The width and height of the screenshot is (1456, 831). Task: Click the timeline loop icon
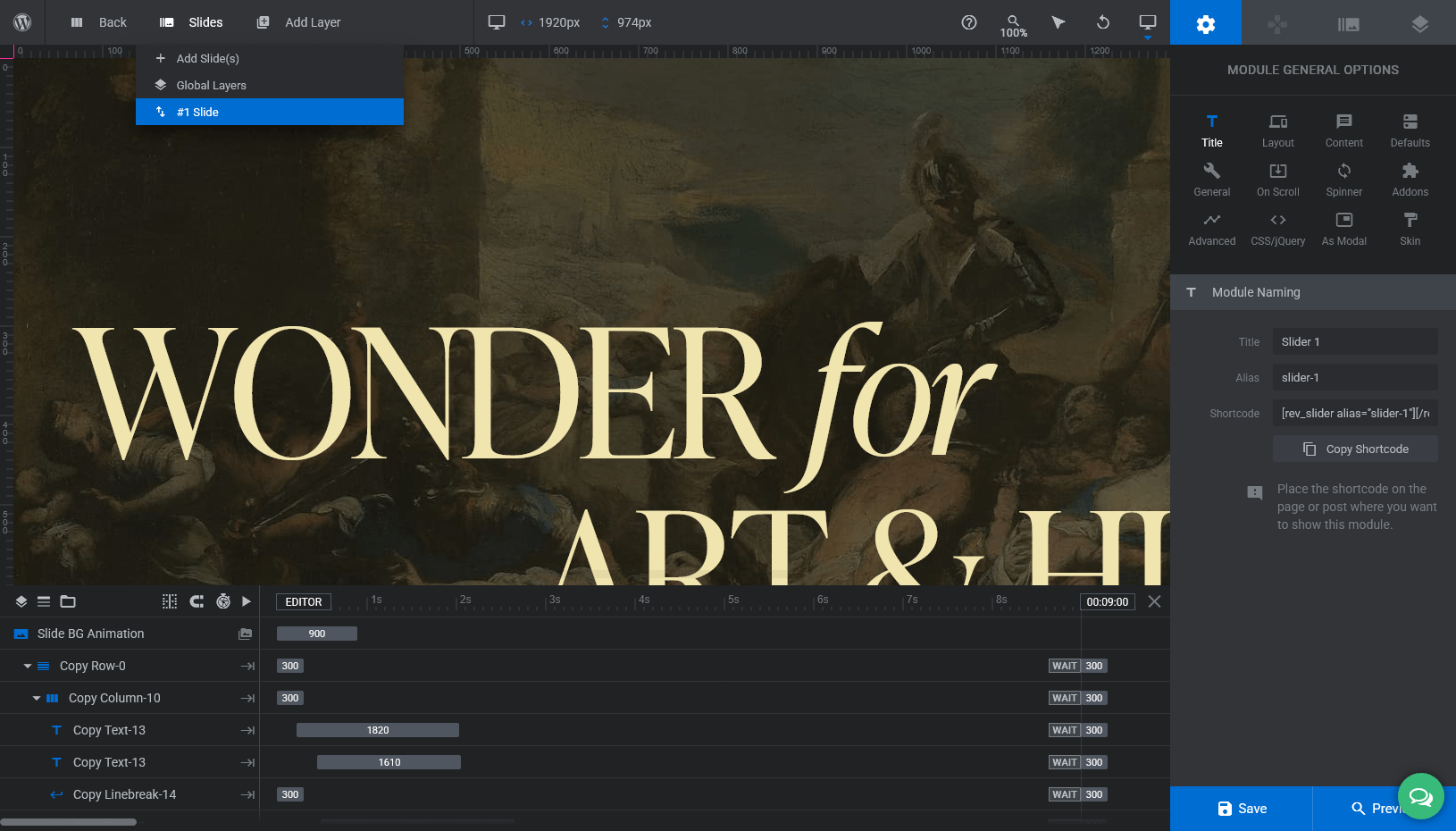point(197,601)
